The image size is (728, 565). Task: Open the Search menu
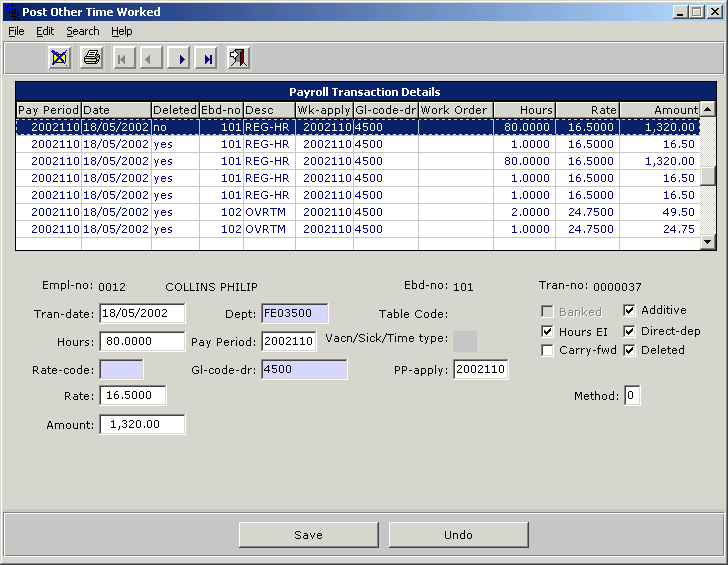[x=83, y=31]
